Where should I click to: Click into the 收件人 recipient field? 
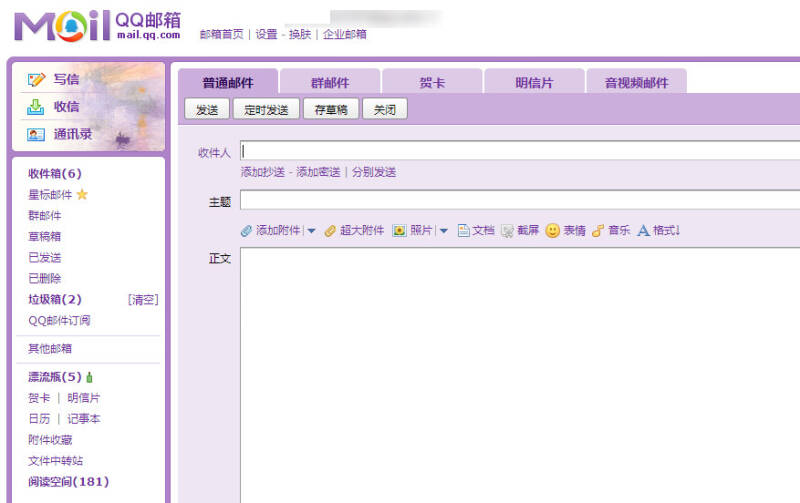(520, 151)
